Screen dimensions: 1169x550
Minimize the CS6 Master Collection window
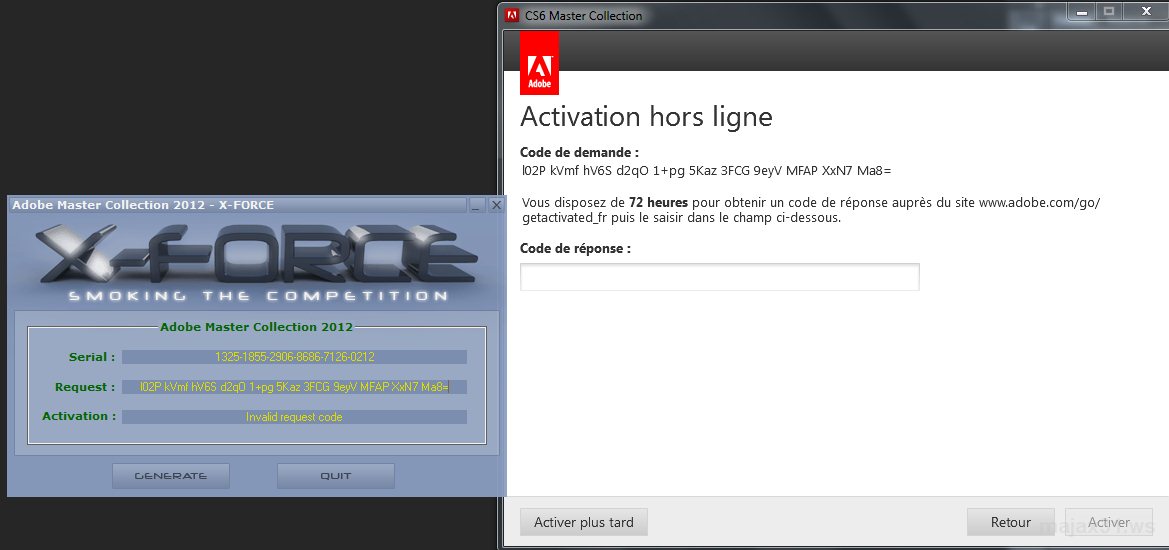[1082, 11]
